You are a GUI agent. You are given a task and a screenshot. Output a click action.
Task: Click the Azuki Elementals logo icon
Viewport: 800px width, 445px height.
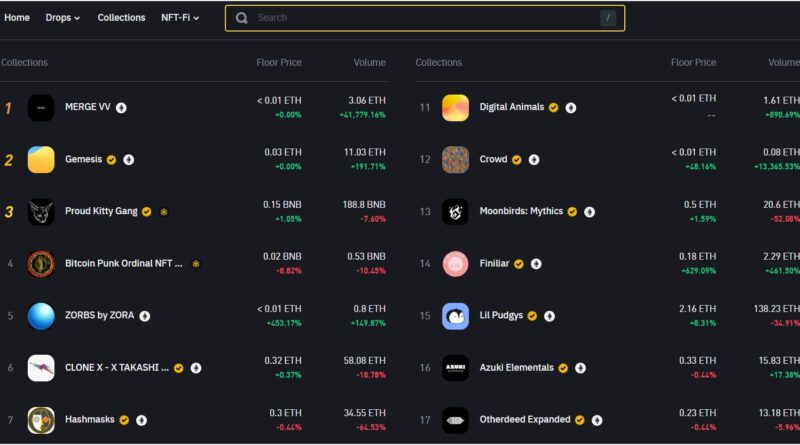455,368
